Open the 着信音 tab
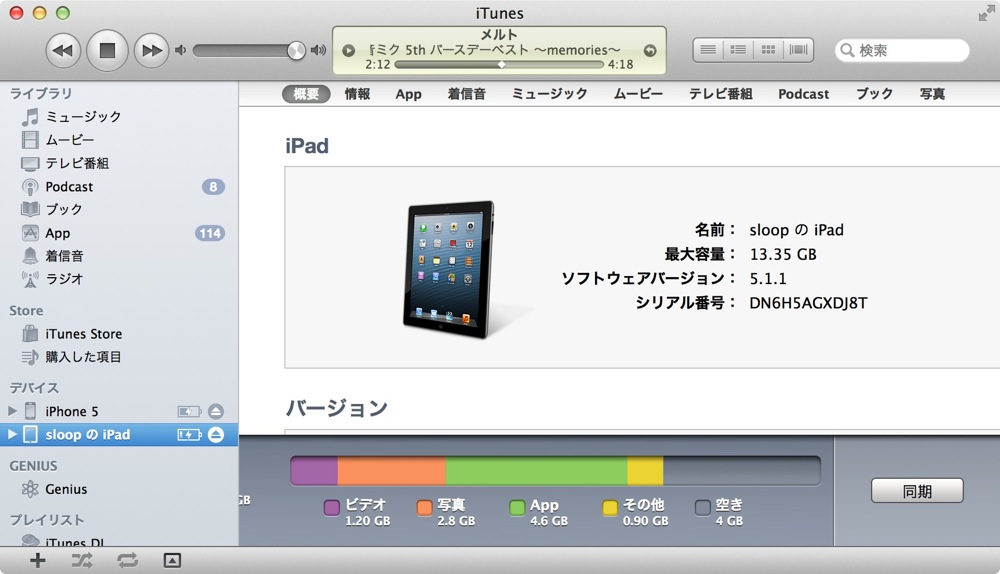Image resolution: width=1000 pixels, height=574 pixels. click(x=466, y=94)
